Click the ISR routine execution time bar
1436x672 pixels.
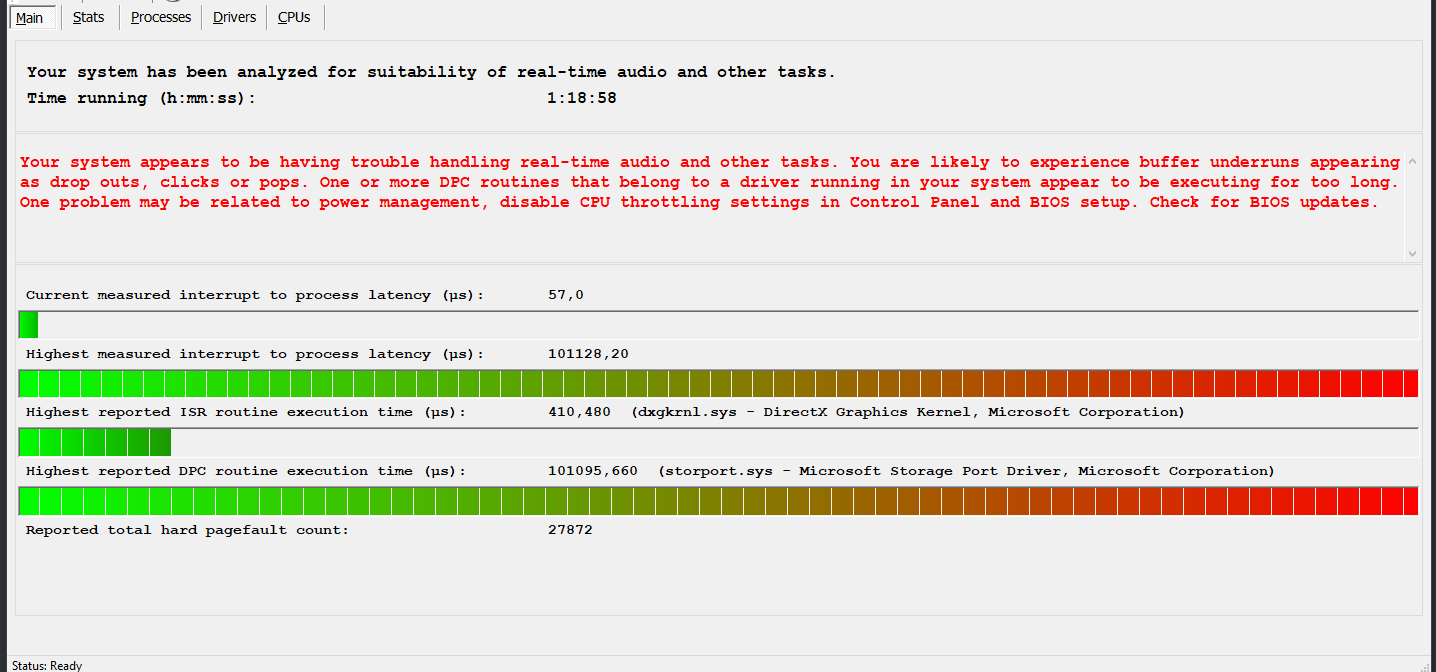click(95, 442)
